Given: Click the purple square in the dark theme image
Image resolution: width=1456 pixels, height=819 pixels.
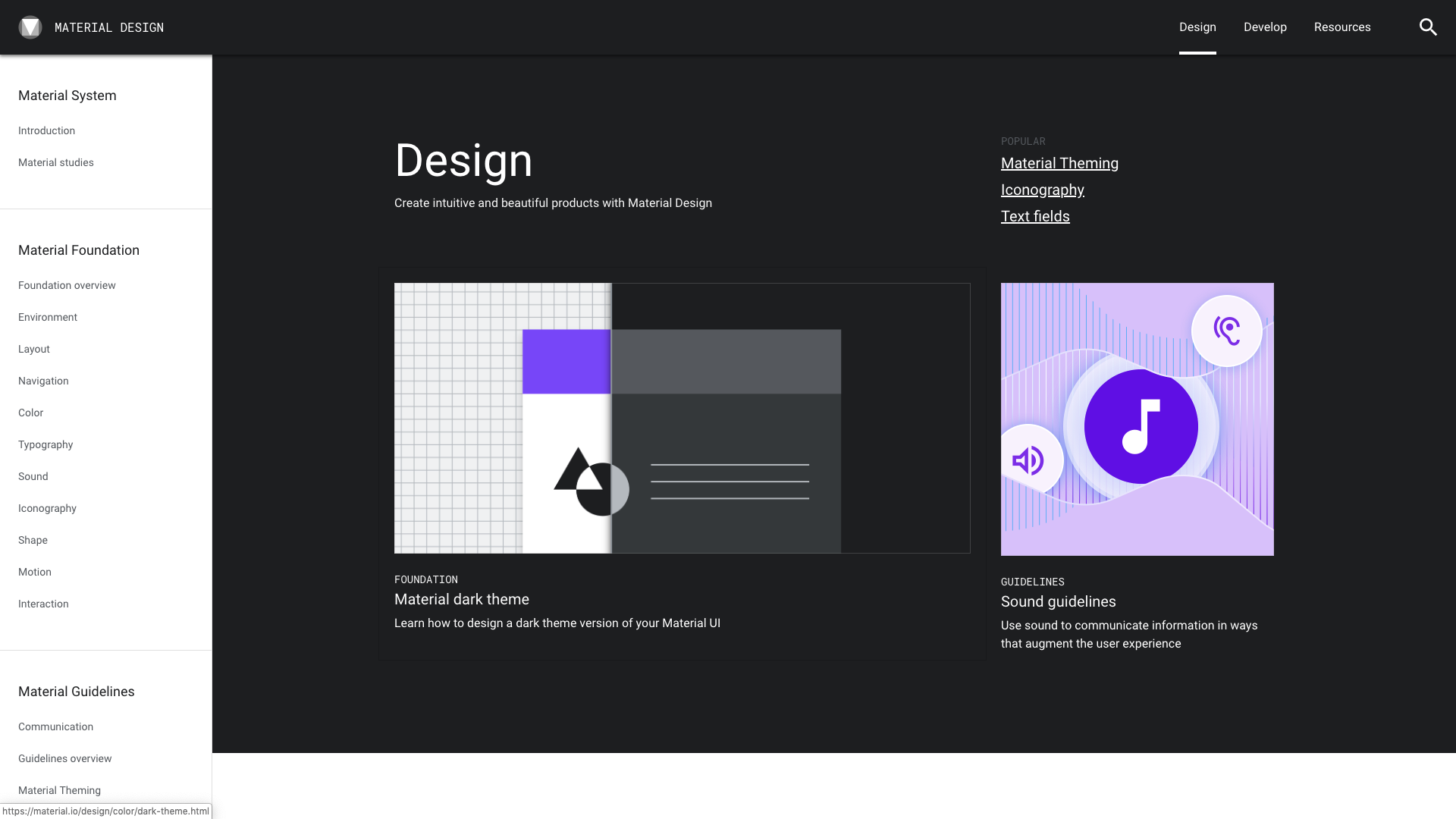Looking at the screenshot, I should click(x=566, y=362).
